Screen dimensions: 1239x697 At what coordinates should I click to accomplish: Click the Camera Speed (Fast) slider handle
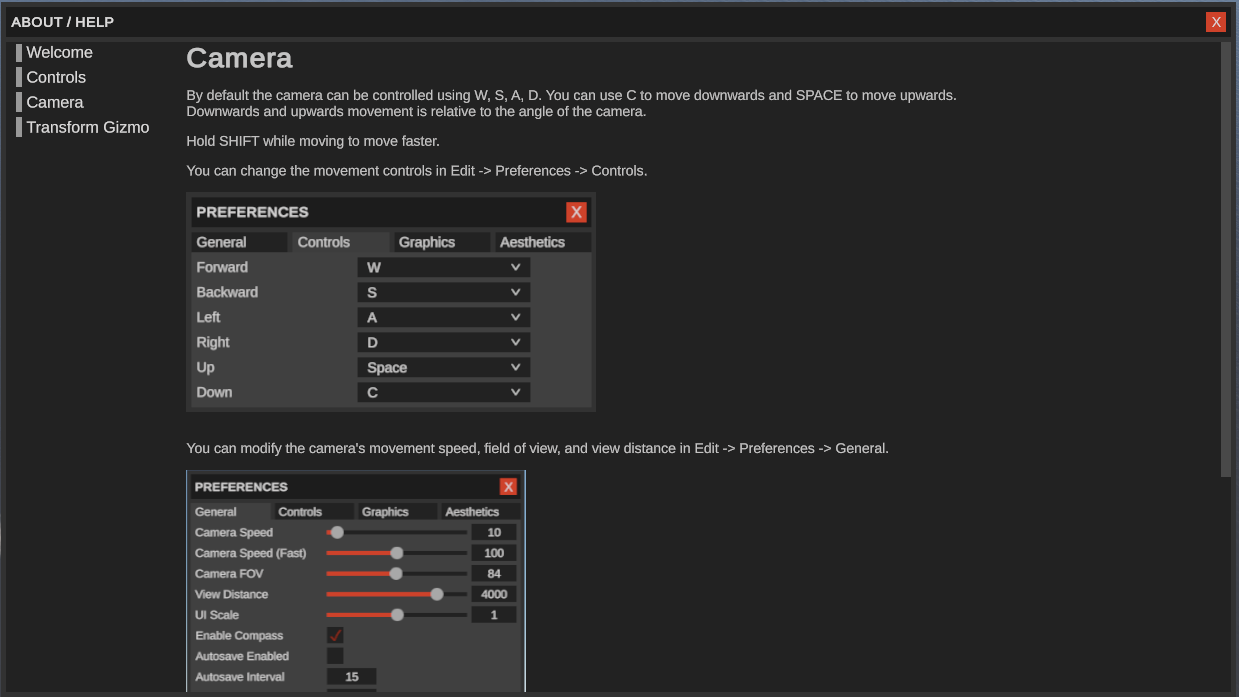coord(397,553)
